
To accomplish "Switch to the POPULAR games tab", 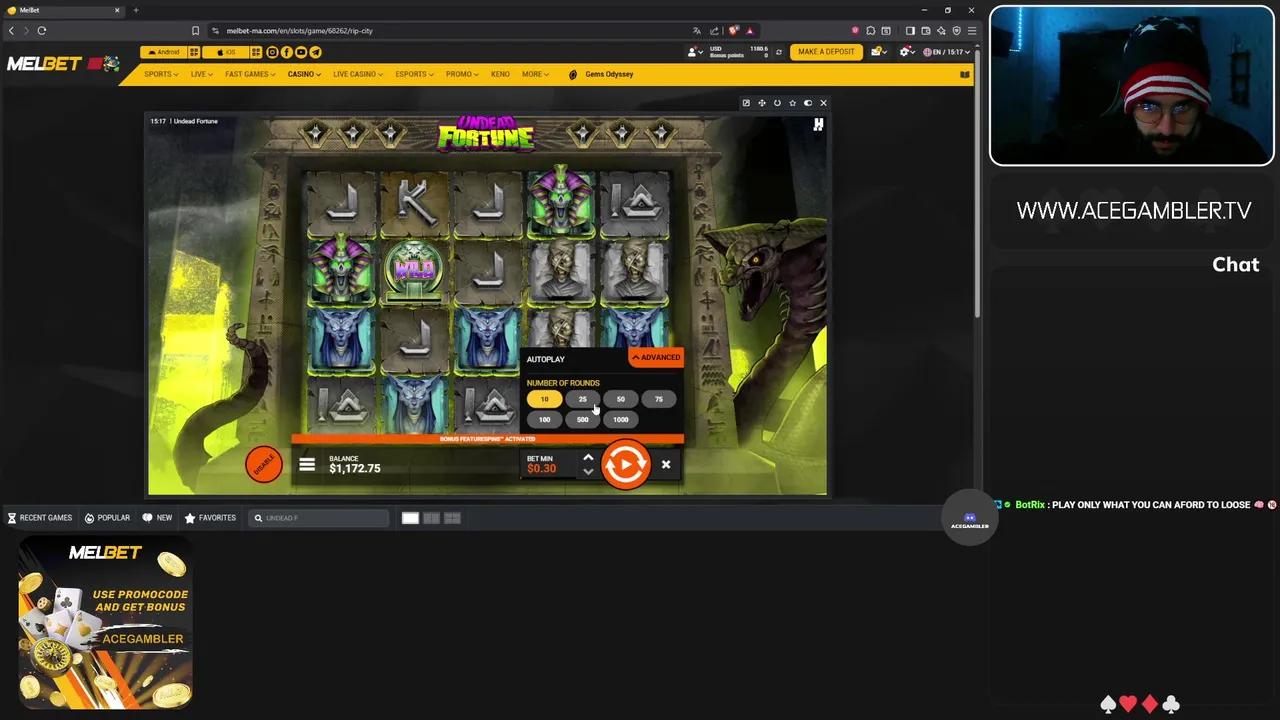I will click(107, 517).
